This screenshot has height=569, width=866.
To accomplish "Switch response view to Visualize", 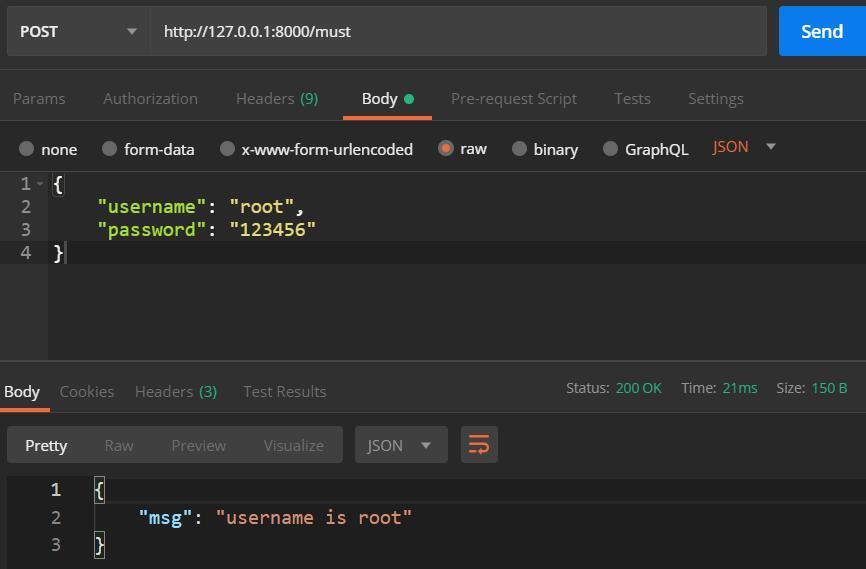I will (x=294, y=445).
